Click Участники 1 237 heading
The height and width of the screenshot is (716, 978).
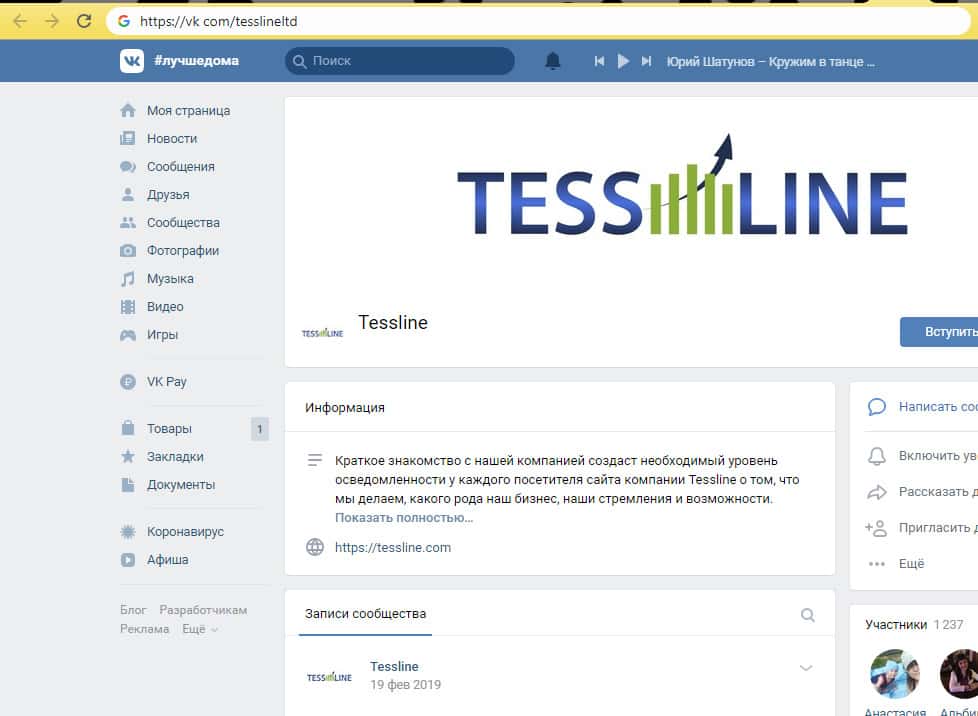pos(914,624)
